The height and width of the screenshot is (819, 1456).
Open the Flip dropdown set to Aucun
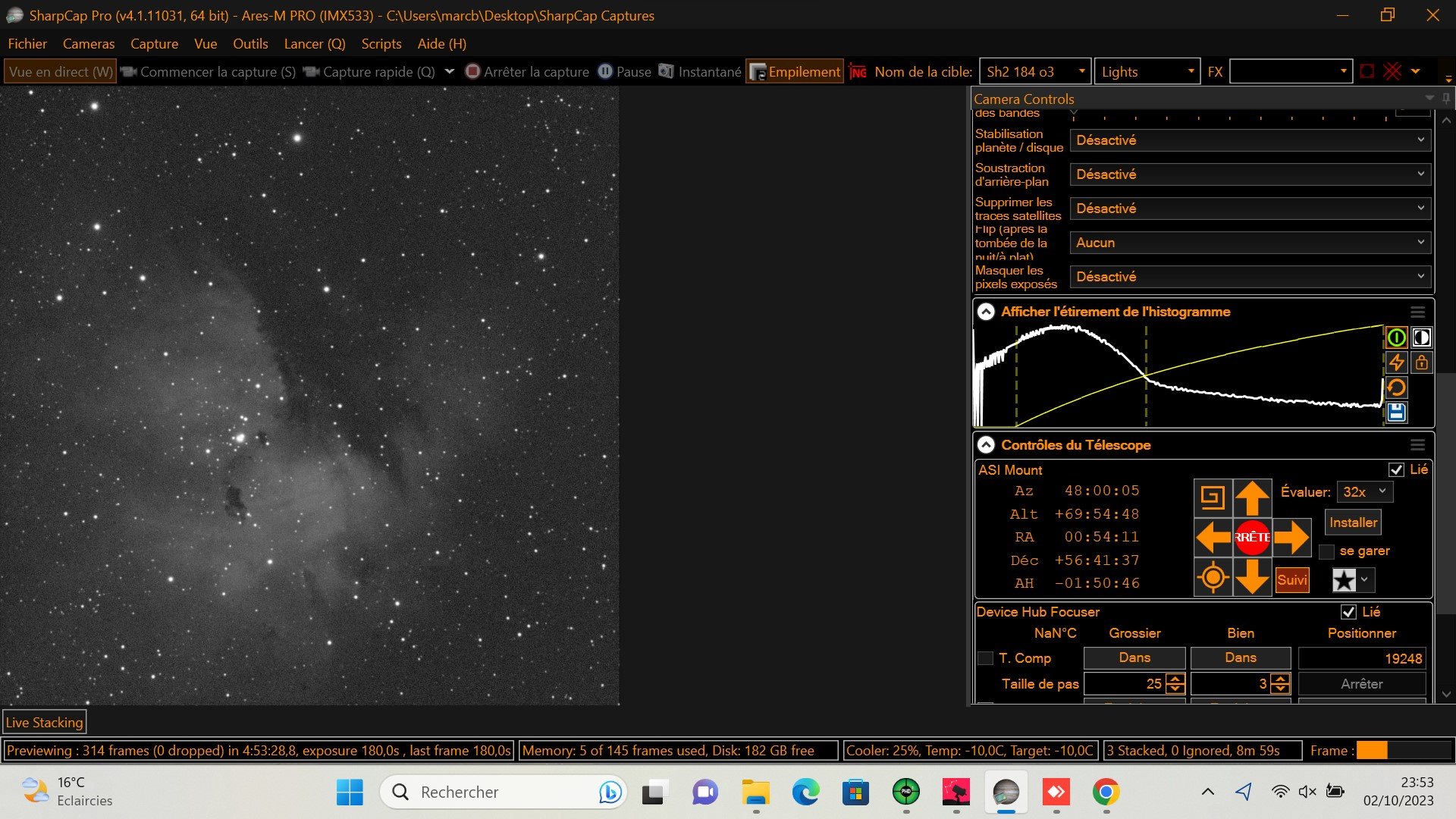(1250, 243)
